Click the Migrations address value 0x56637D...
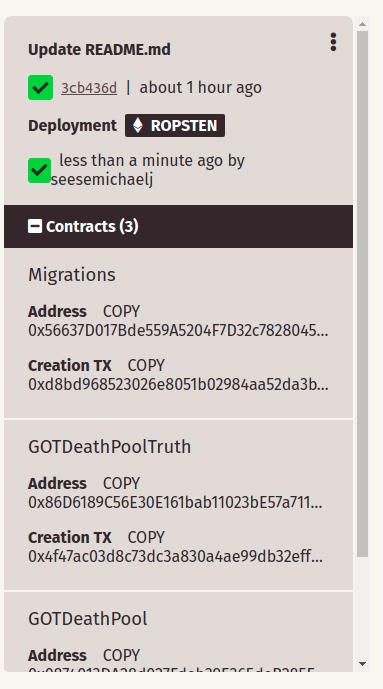This screenshot has width=383, height=689. point(178,330)
